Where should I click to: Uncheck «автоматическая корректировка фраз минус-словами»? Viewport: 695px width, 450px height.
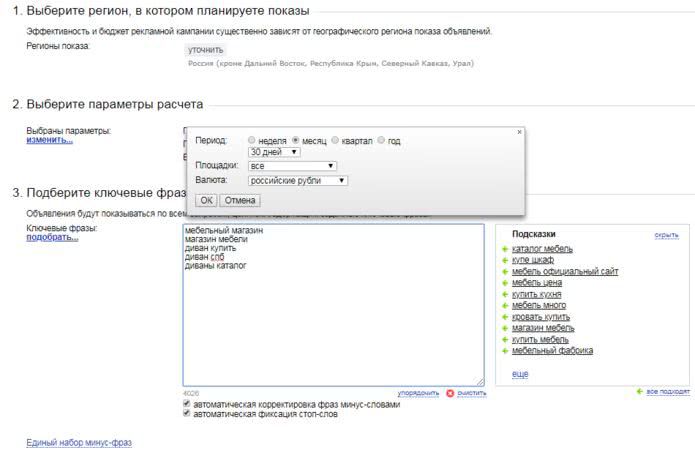coord(187,404)
